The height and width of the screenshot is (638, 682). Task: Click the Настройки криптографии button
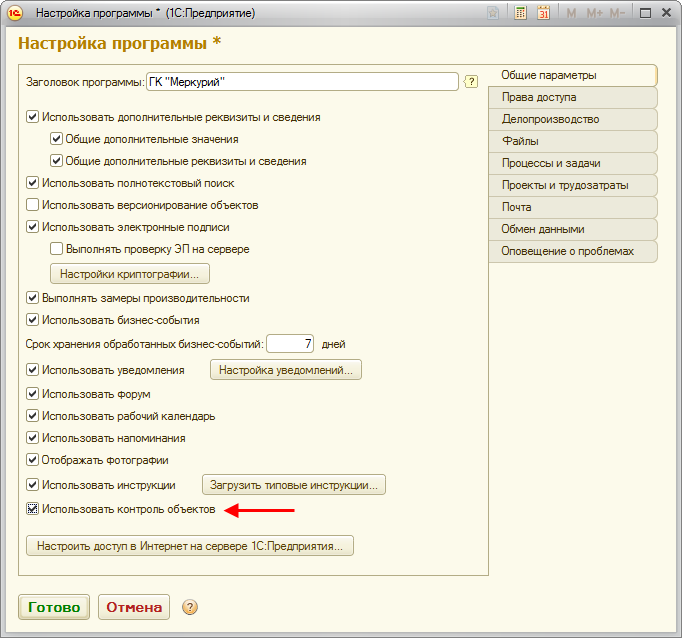[130, 273]
